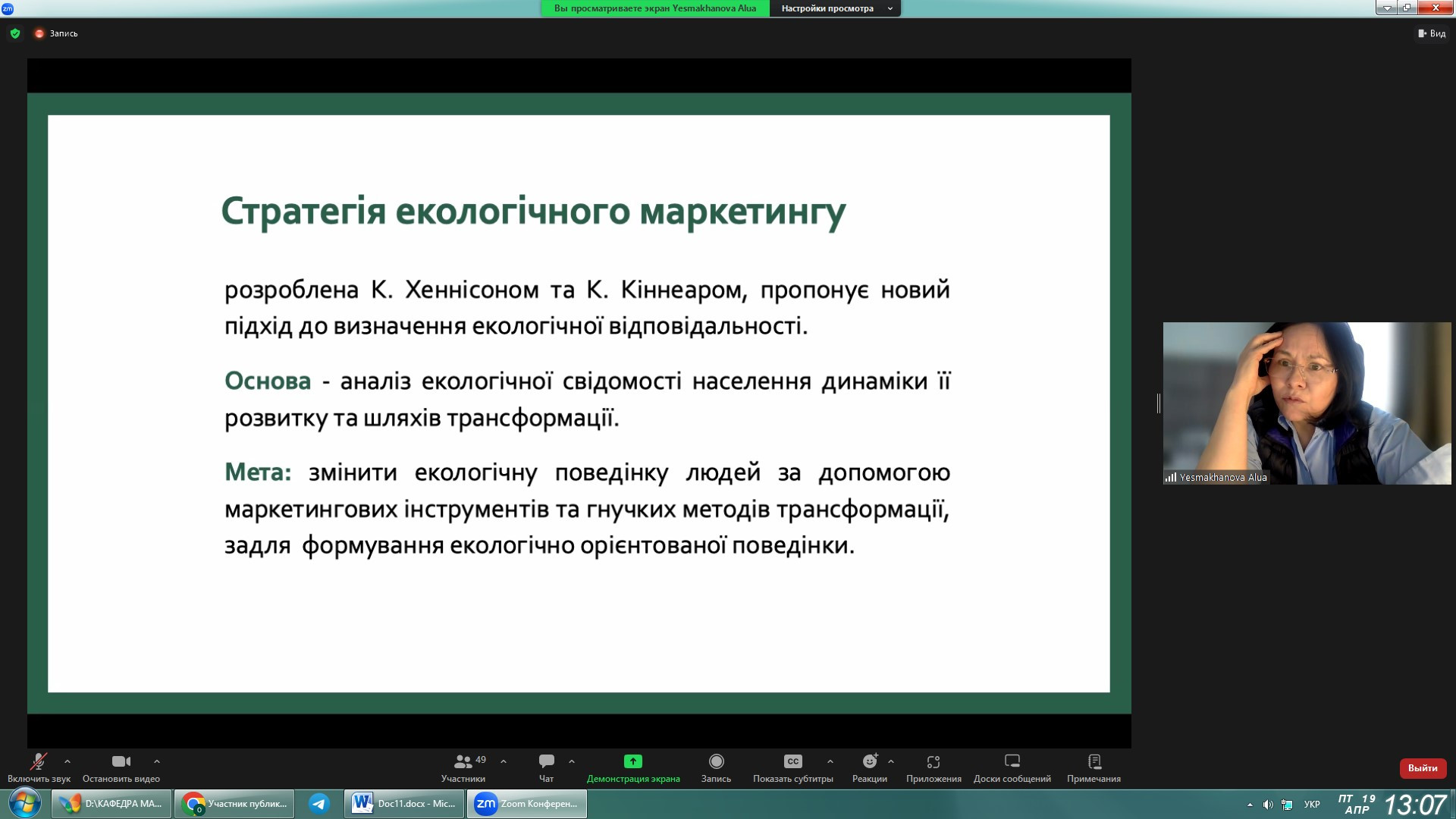This screenshot has height=819, width=1456.
Task: Click the green screen-viewing banner for Yesmakhanova Alua
Action: 655,8
